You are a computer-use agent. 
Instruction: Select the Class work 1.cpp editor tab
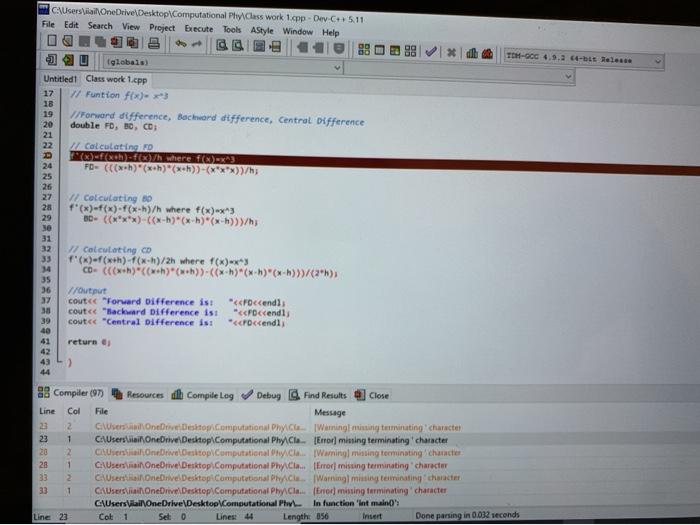117,79
